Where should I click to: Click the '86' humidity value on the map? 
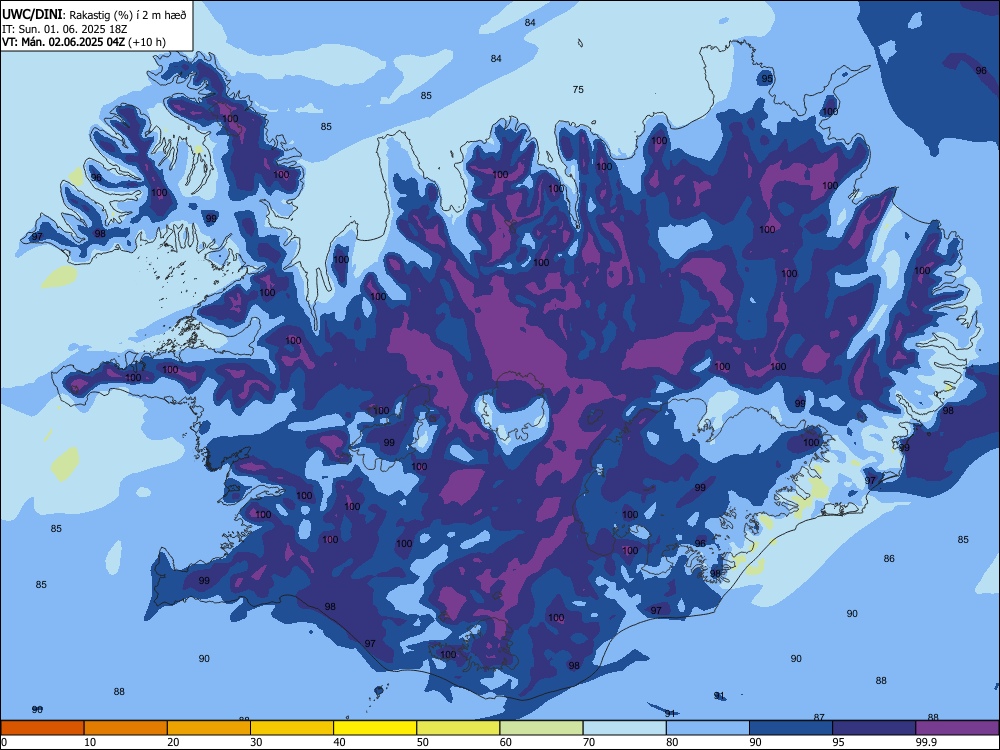pyautogui.click(x=889, y=559)
